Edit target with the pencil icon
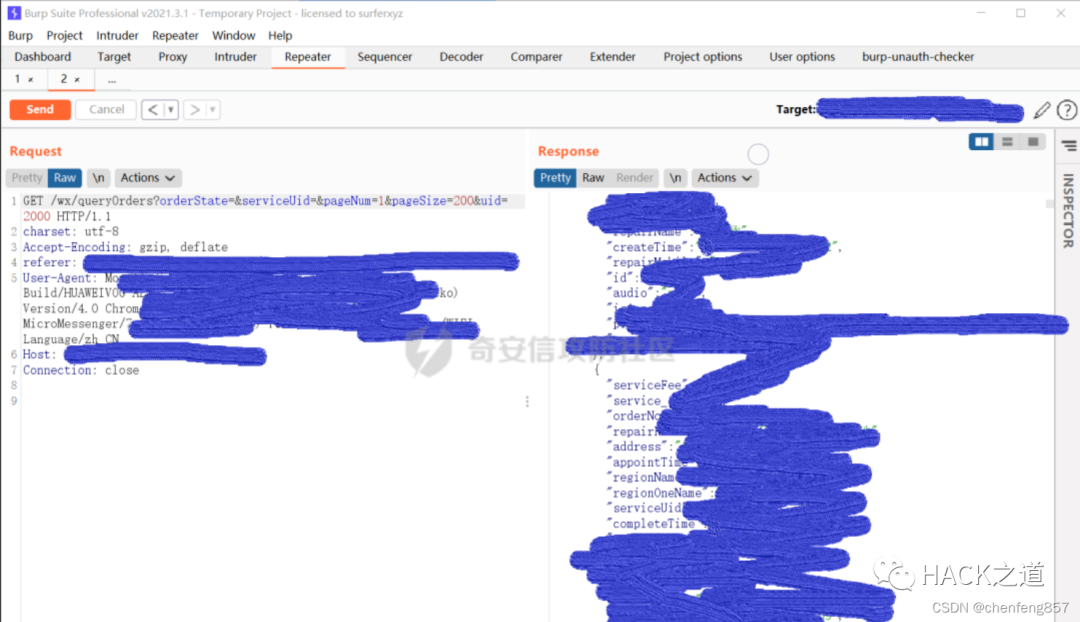 1042,110
